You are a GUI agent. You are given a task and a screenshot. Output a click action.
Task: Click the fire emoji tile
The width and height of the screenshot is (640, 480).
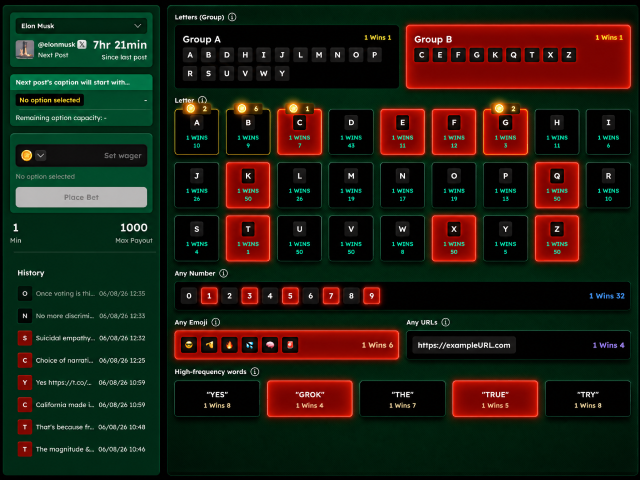coord(229,345)
